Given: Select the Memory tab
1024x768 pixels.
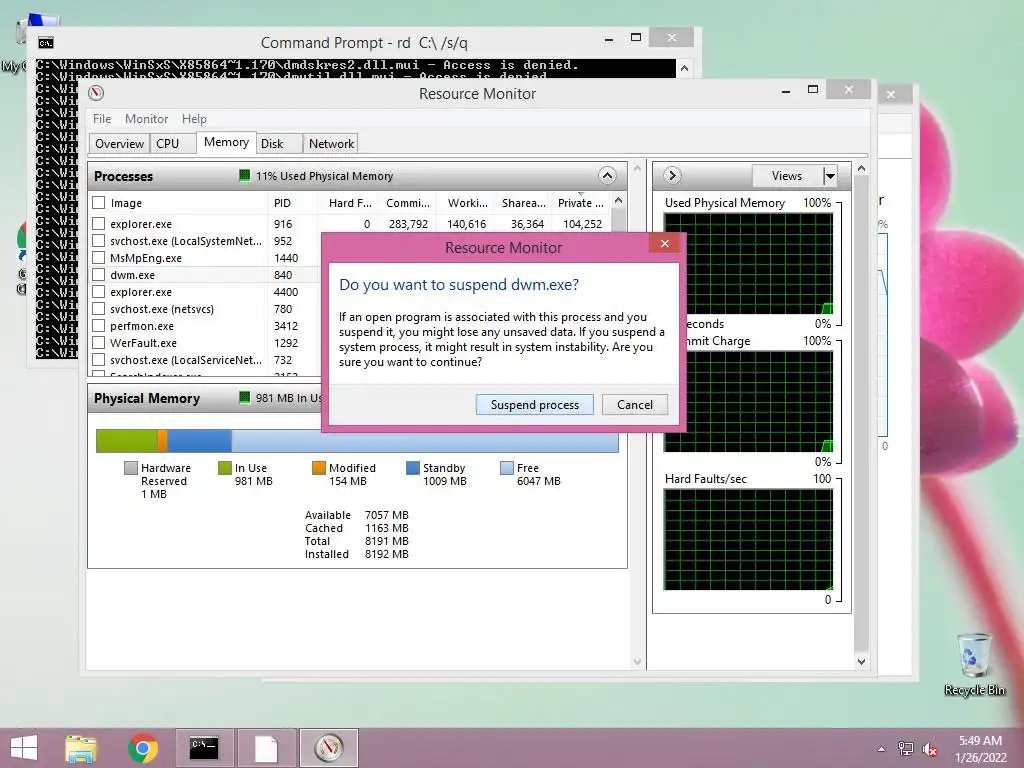Looking at the screenshot, I should [226, 142].
